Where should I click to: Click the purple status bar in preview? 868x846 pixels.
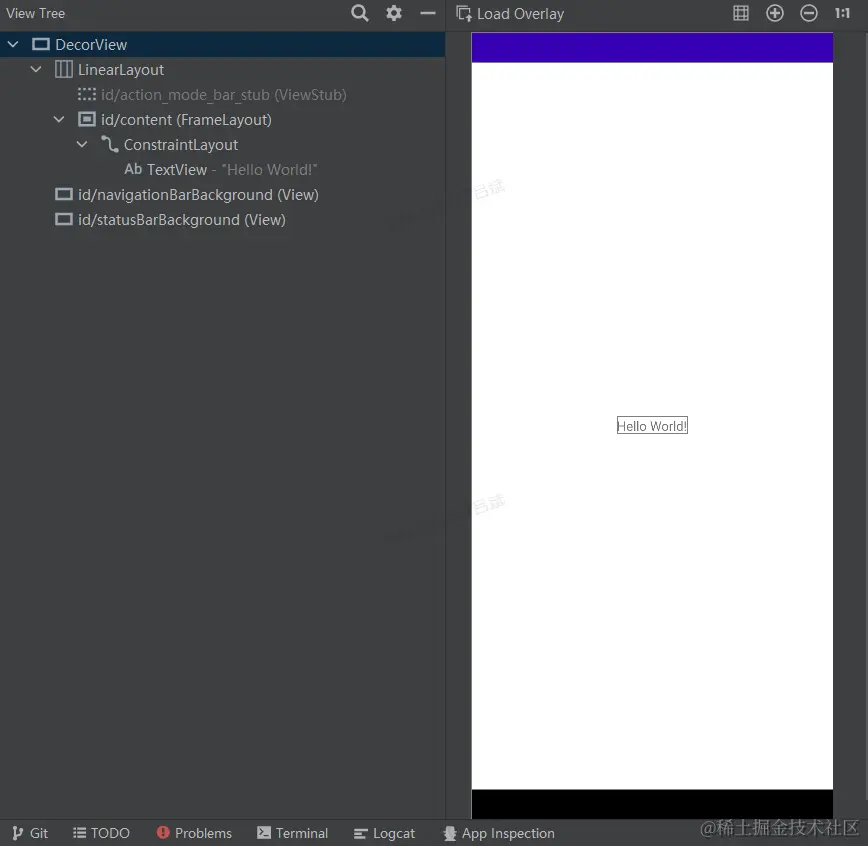(x=652, y=48)
